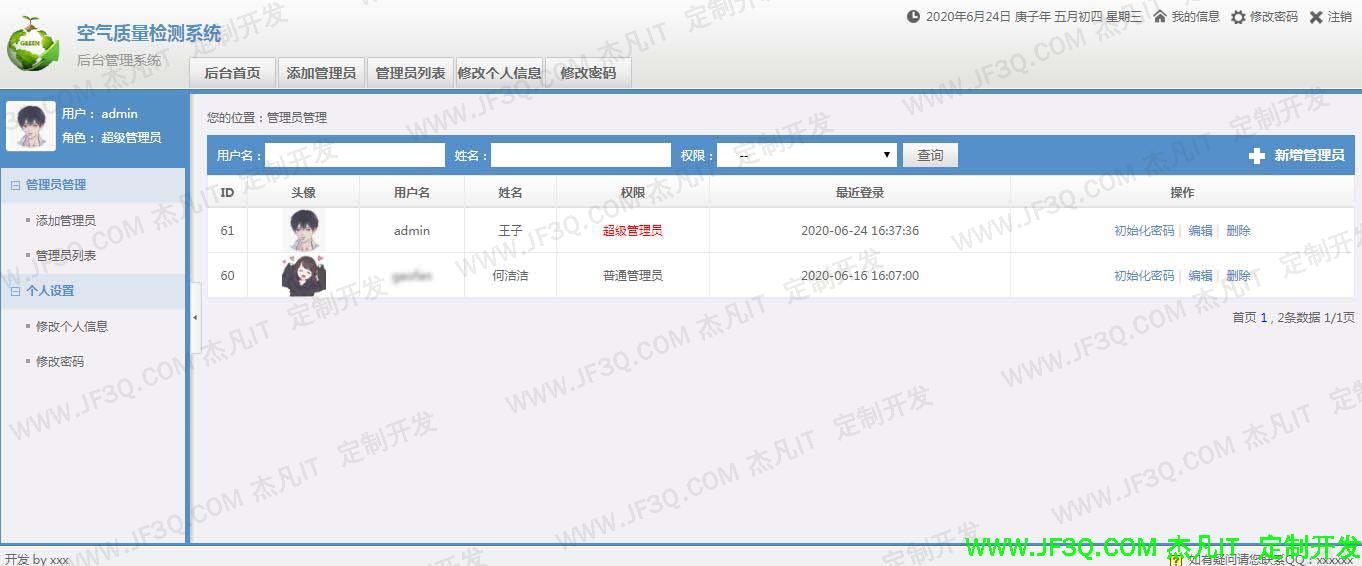Click the 最近登录 column header
The width and height of the screenshot is (1362, 566).
click(x=860, y=192)
